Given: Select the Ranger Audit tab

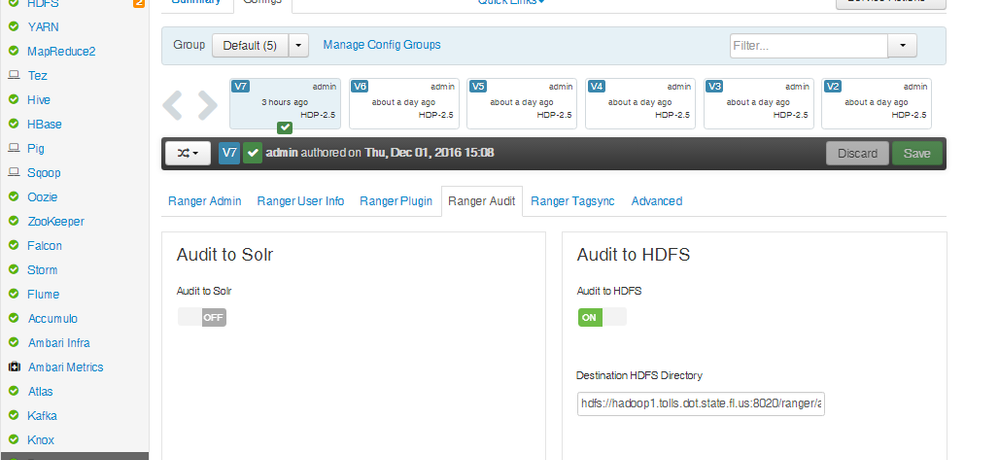Looking at the screenshot, I should click(x=482, y=201).
